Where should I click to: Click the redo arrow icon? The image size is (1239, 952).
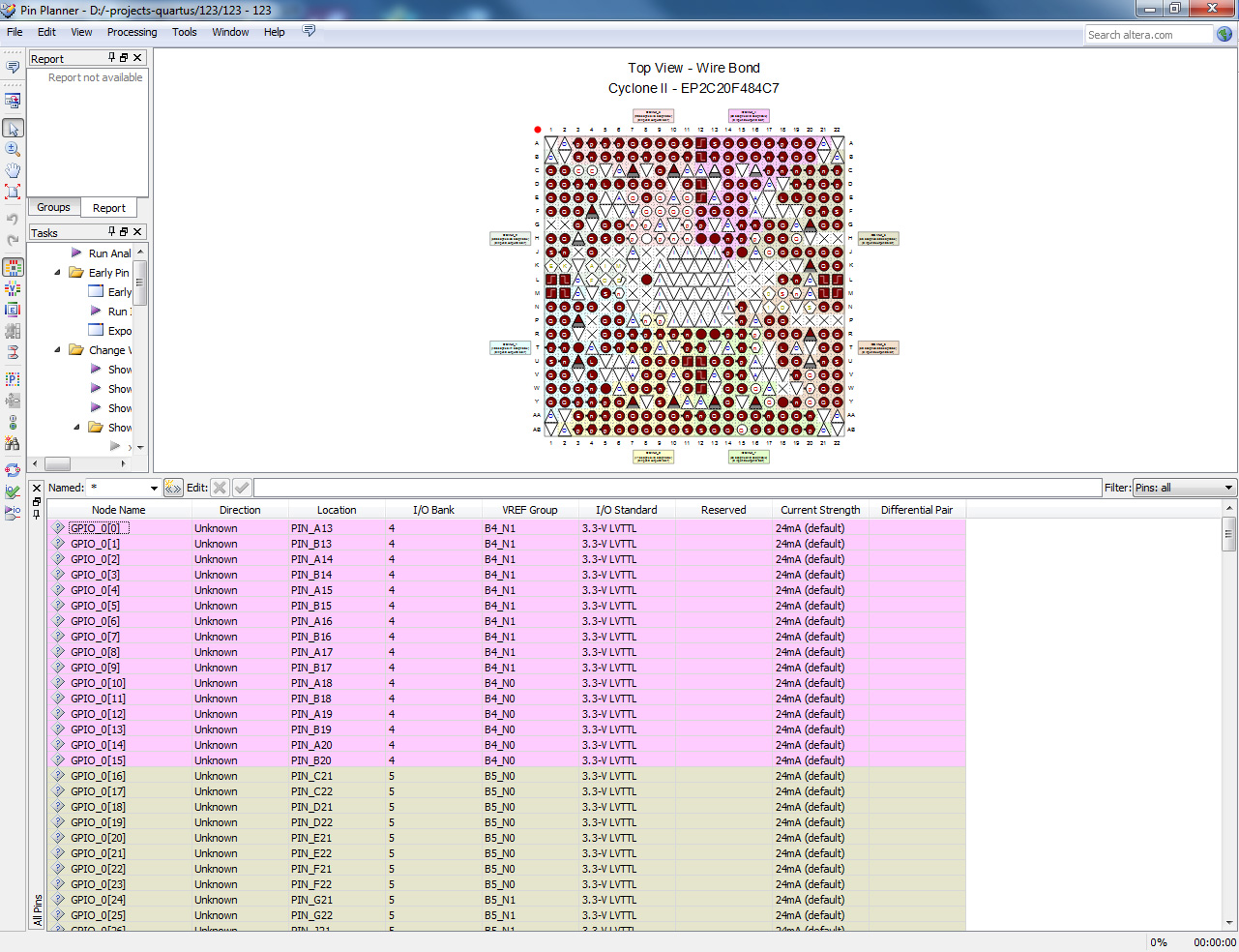pos(13,240)
